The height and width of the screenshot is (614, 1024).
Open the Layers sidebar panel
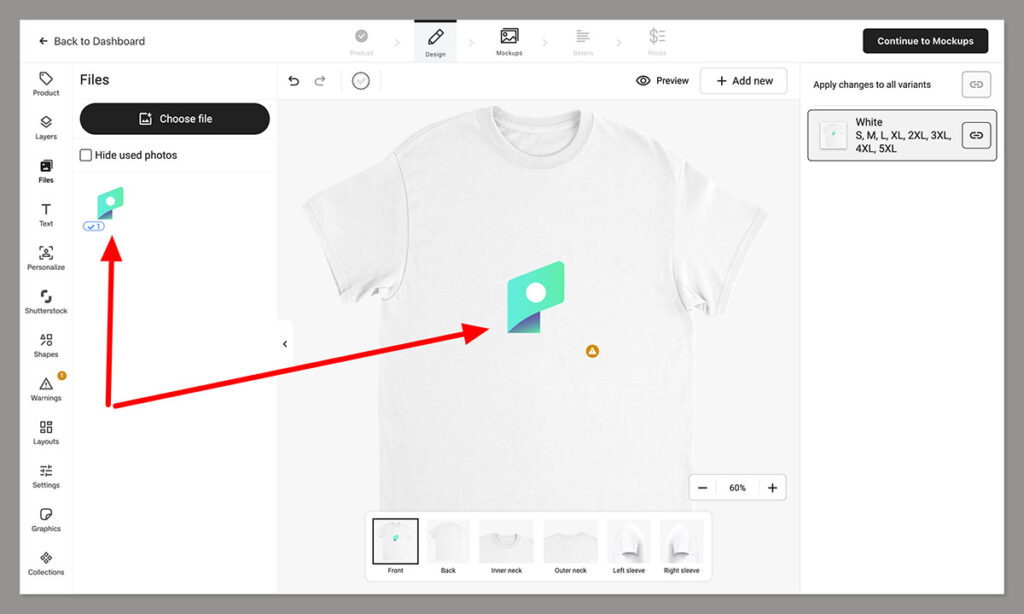(x=46, y=128)
